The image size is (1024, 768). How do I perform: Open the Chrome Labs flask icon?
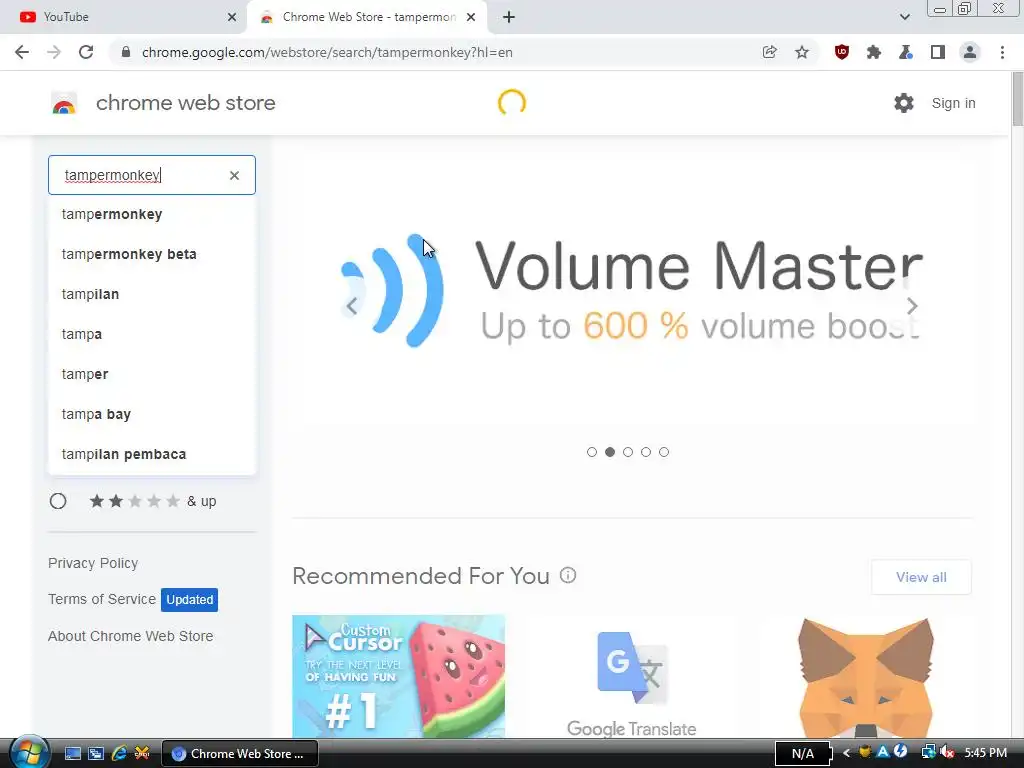coord(906,52)
